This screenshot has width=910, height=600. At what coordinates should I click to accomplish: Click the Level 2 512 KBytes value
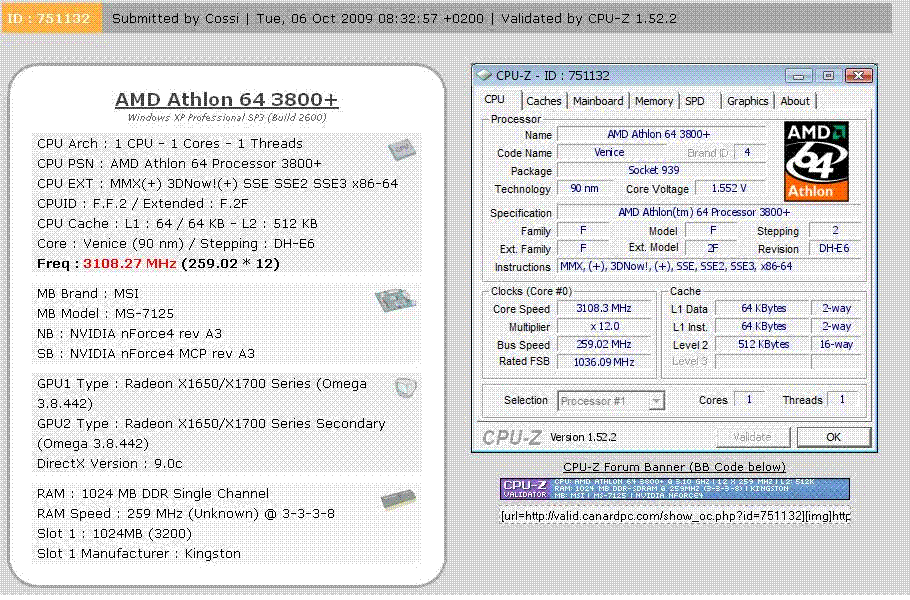click(763, 344)
